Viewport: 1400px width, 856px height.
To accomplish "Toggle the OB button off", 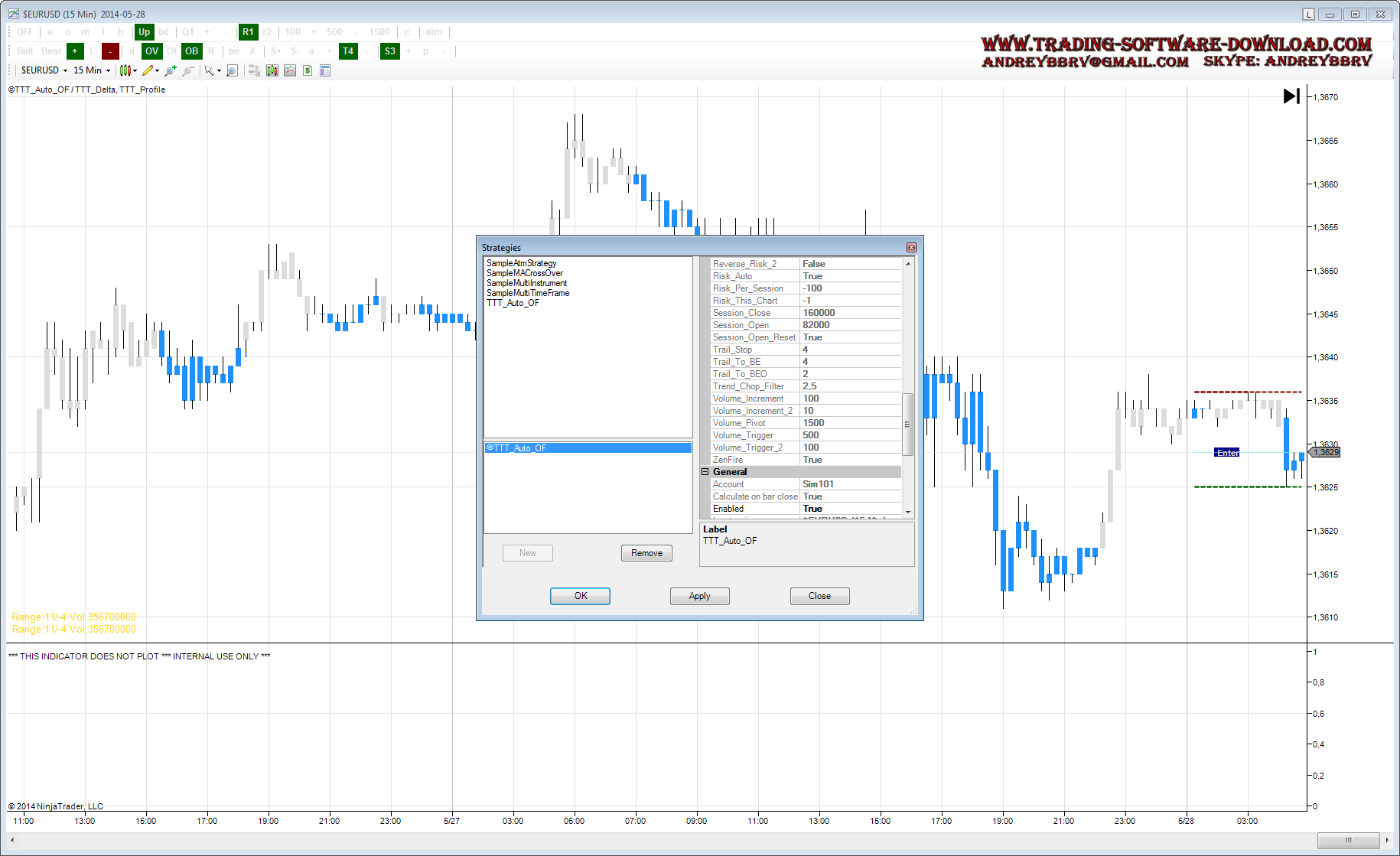I will click(x=191, y=51).
